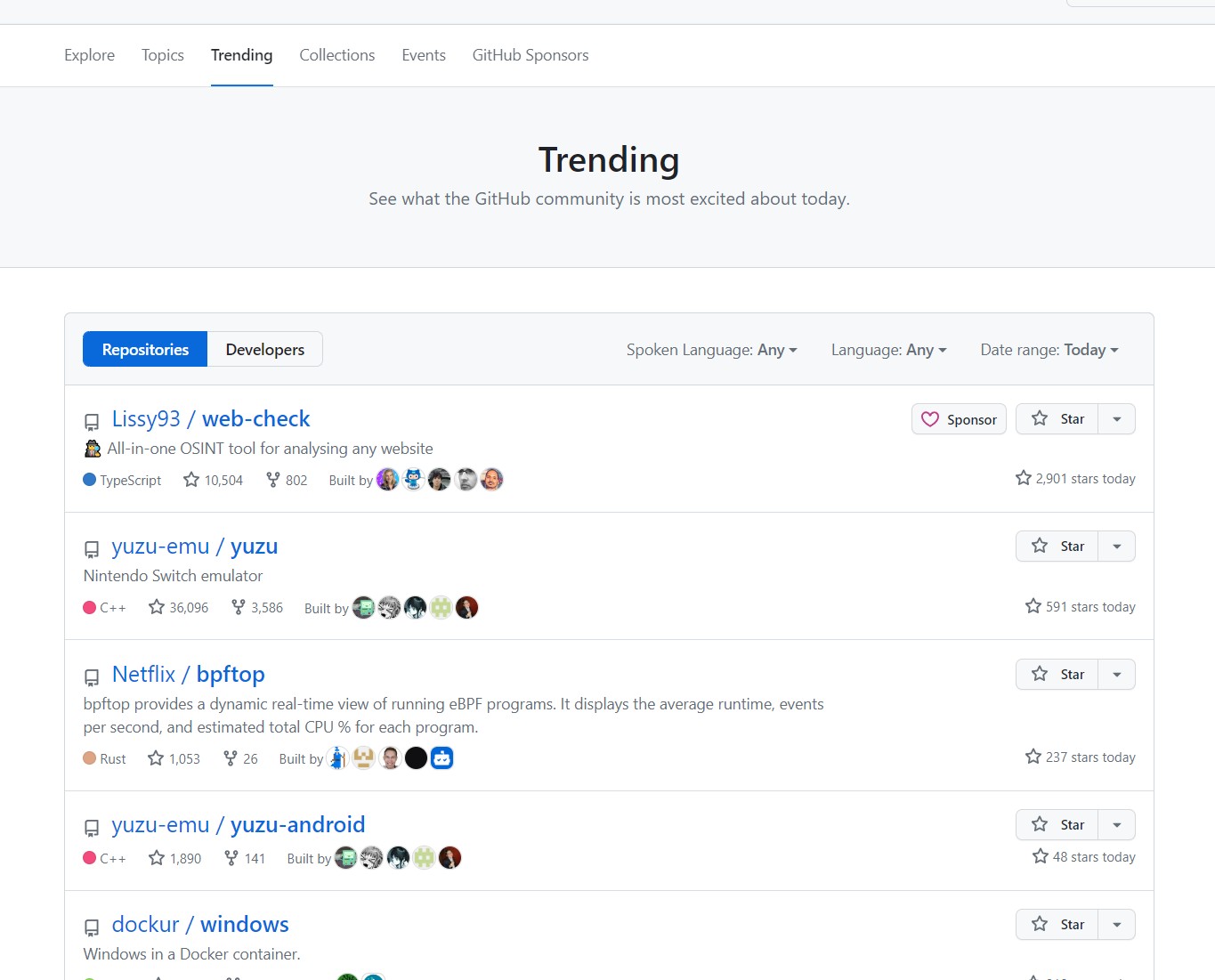
Task: Click the 36,096 stargazers count of yuzu
Action: point(178,608)
